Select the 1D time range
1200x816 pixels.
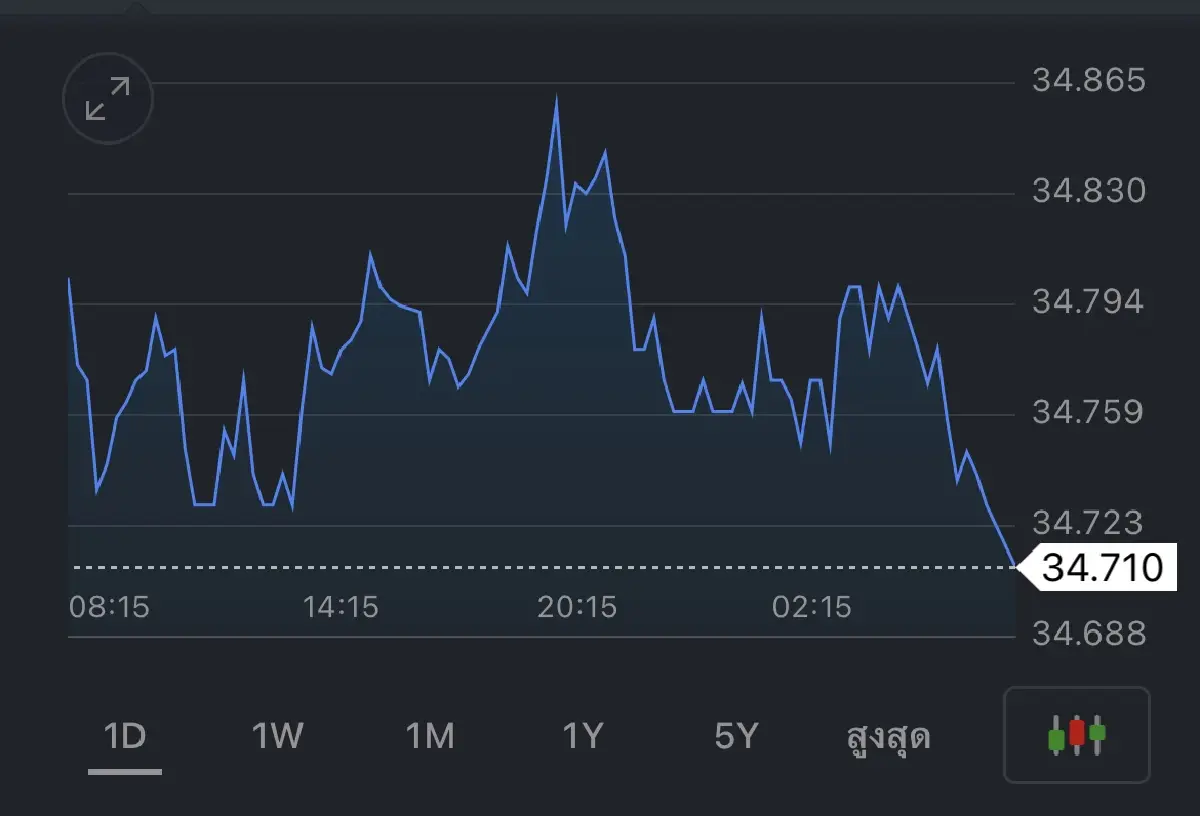(125, 737)
